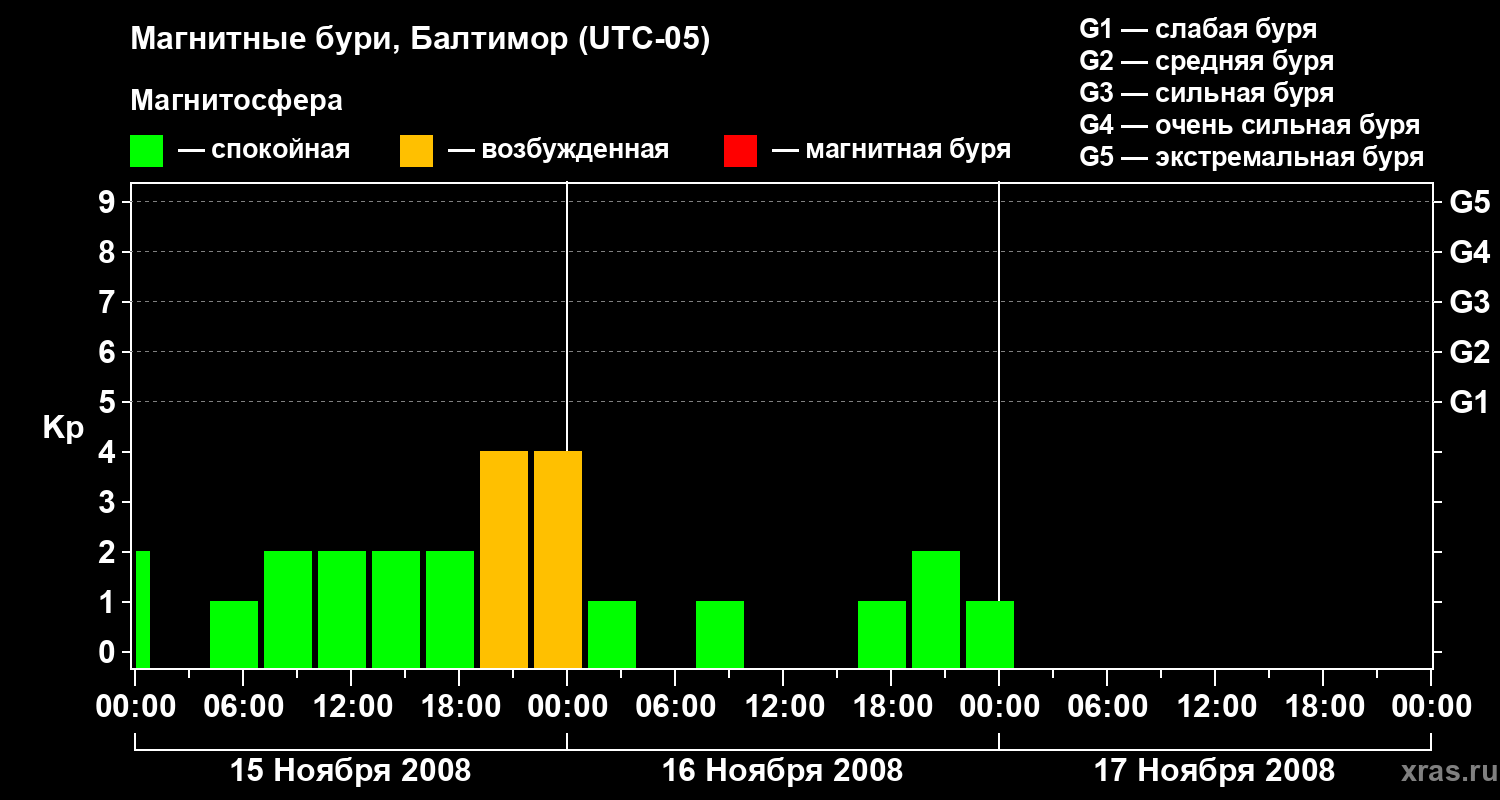Click the 12:00 time label under 17 November
Screen dimensions: 1500x800
(1214, 707)
